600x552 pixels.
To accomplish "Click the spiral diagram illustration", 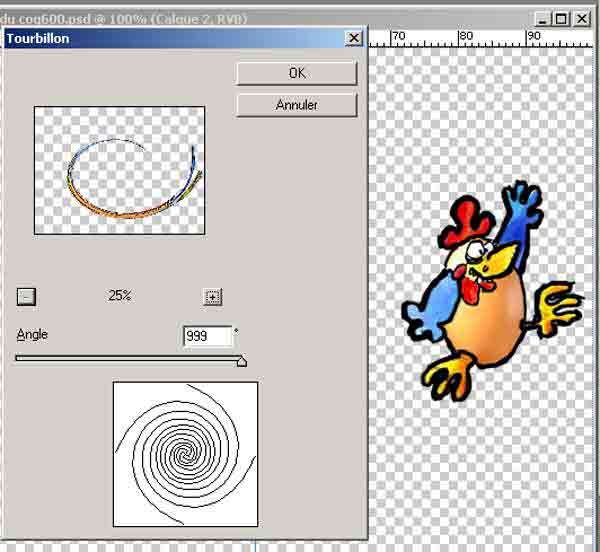I will coord(186,454).
